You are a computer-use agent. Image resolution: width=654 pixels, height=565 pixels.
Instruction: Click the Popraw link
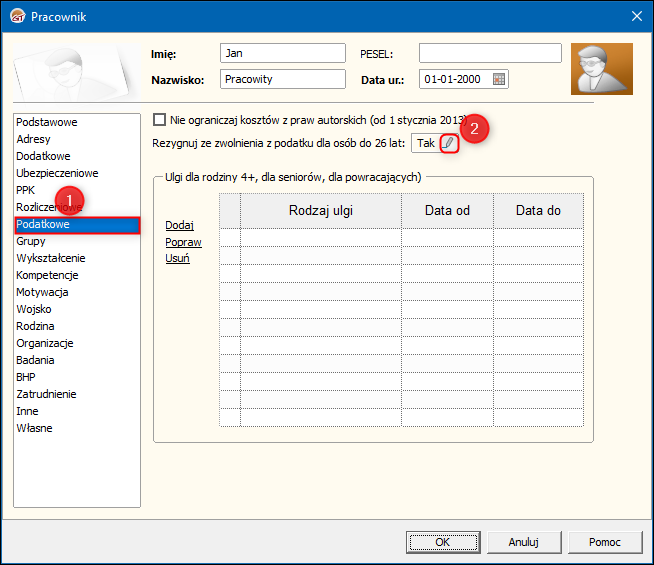tap(183, 242)
